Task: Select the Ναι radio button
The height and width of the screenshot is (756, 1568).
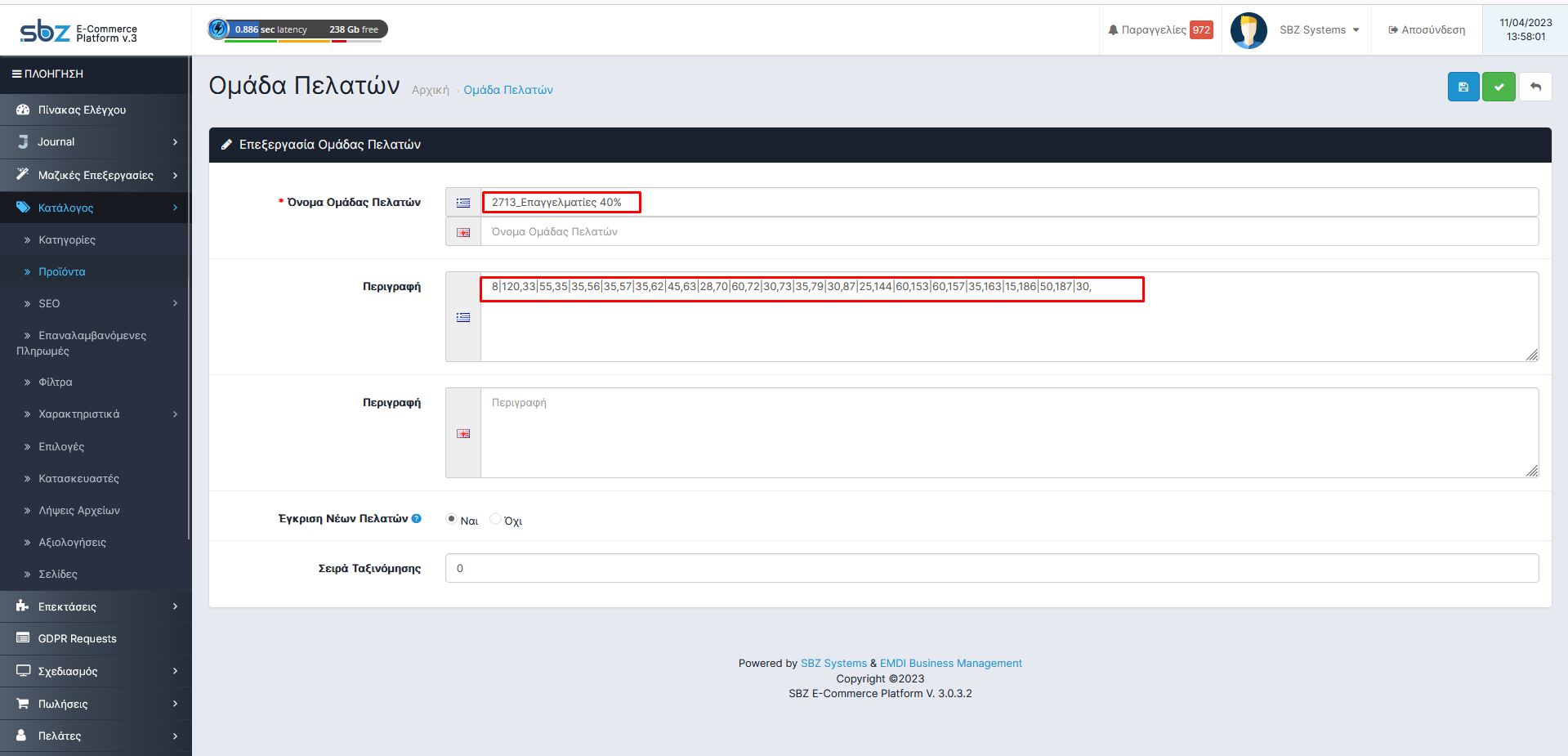Action: [x=451, y=519]
